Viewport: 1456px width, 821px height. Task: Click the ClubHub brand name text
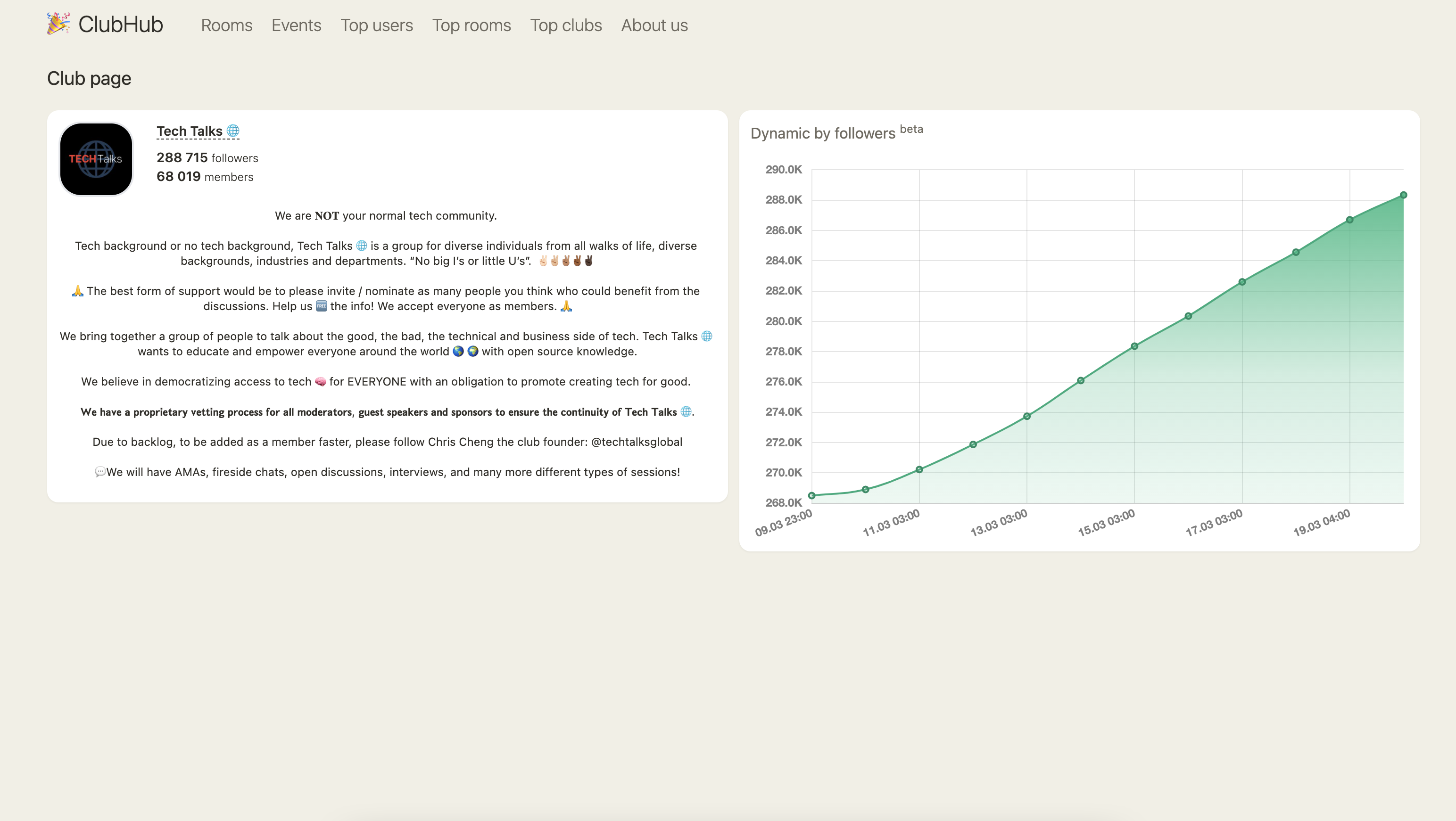[120, 25]
